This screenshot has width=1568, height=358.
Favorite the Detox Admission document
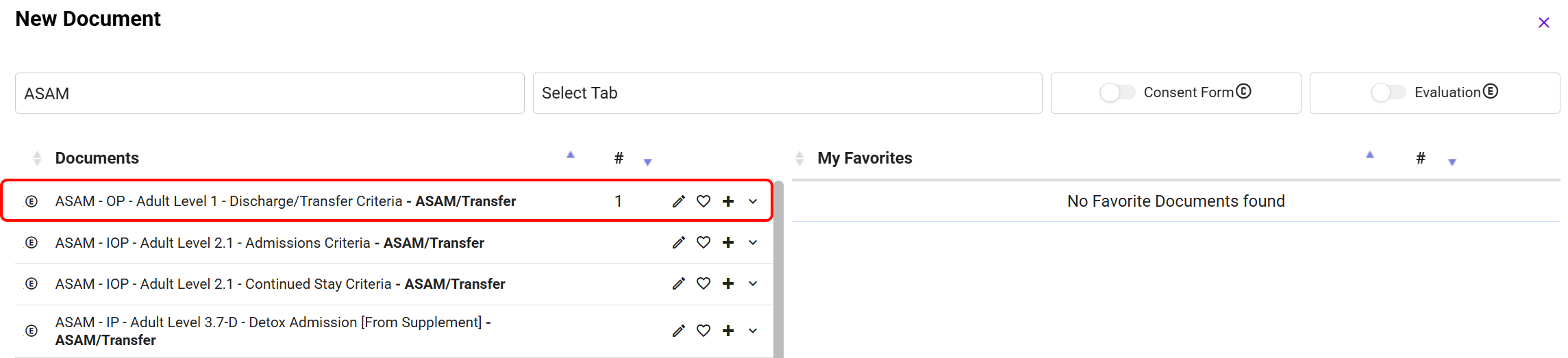pos(704,331)
